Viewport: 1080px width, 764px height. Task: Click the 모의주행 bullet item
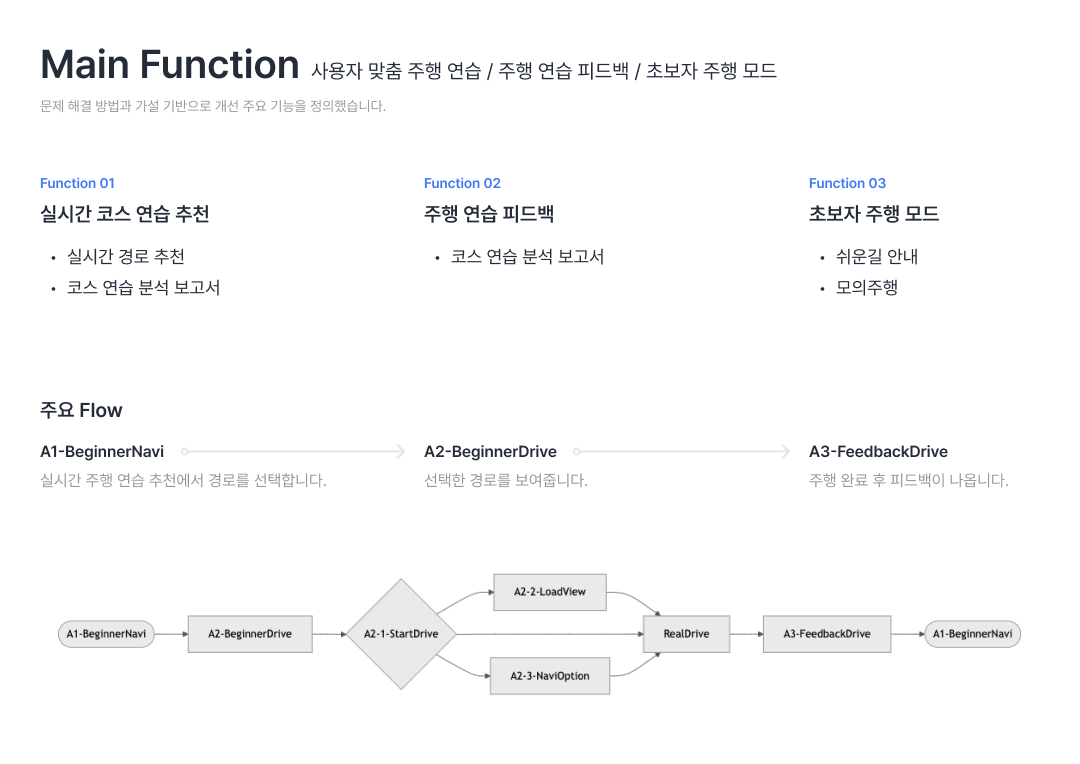coord(867,288)
